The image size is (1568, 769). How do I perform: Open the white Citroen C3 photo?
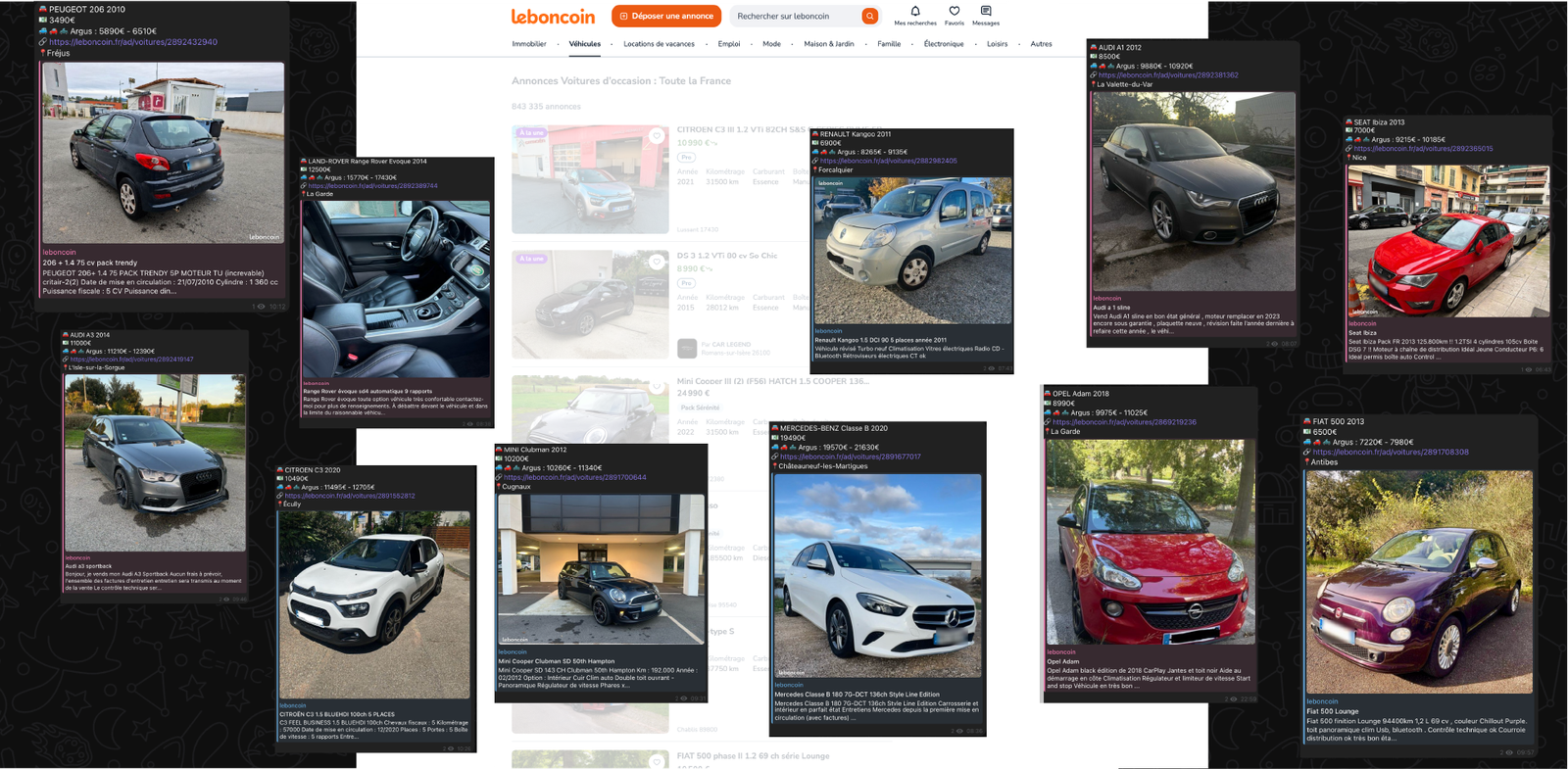coord(374,604)
